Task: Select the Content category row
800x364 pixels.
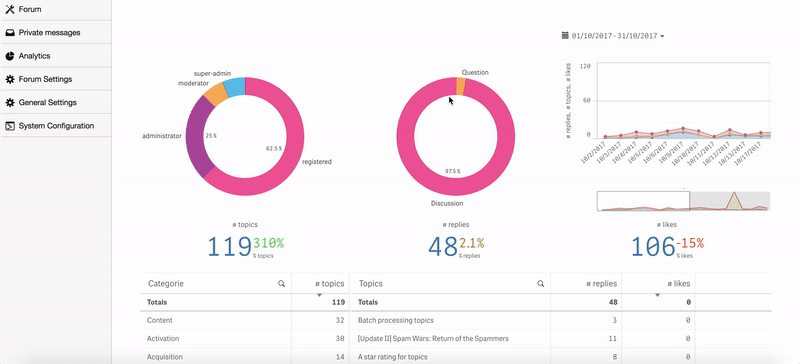Action: [x=244, y=321]
